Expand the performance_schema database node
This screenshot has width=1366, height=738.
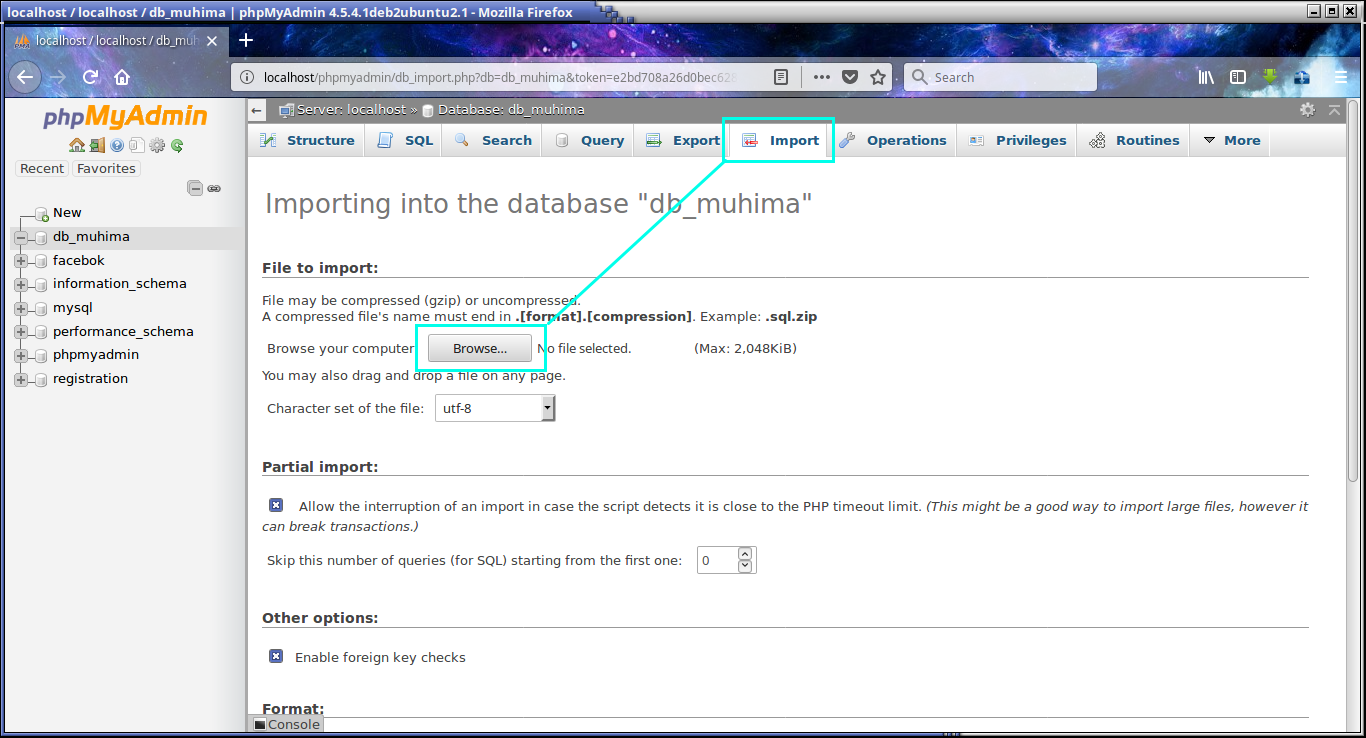21,332
